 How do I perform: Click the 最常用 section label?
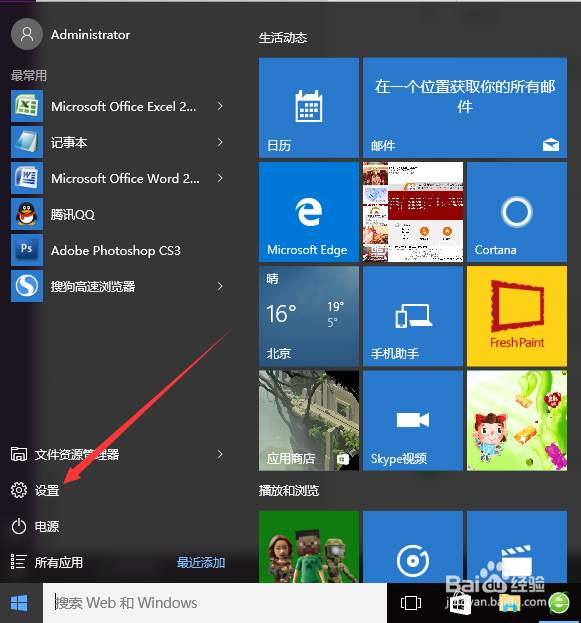click(29, 75)
